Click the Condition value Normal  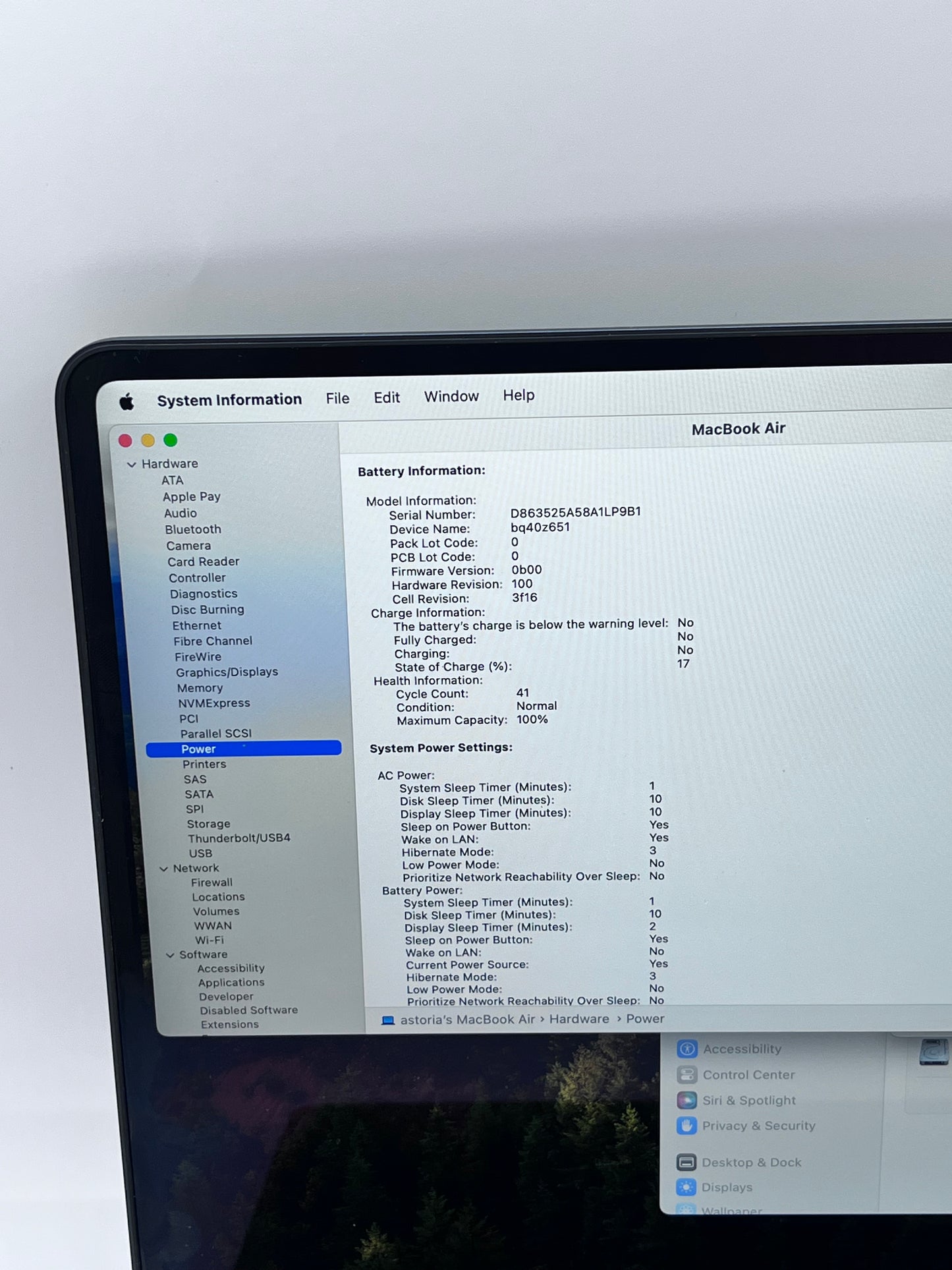pos(537,706)
